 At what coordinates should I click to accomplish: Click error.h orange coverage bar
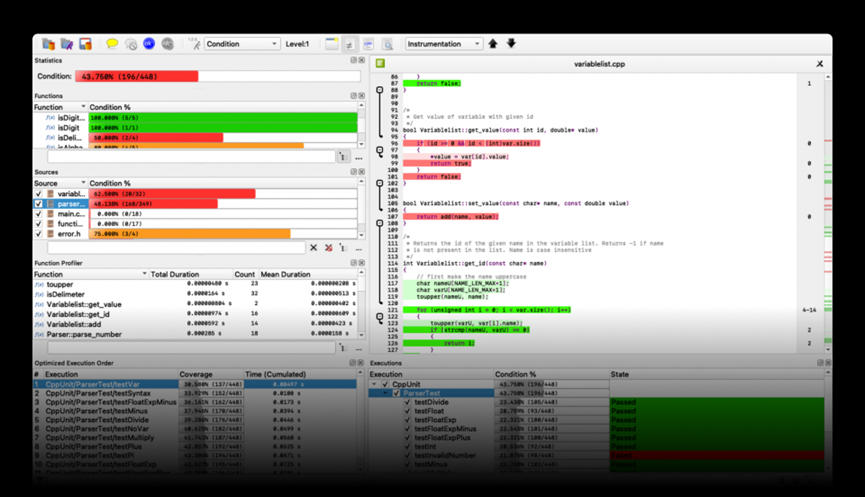coord(190,234)
